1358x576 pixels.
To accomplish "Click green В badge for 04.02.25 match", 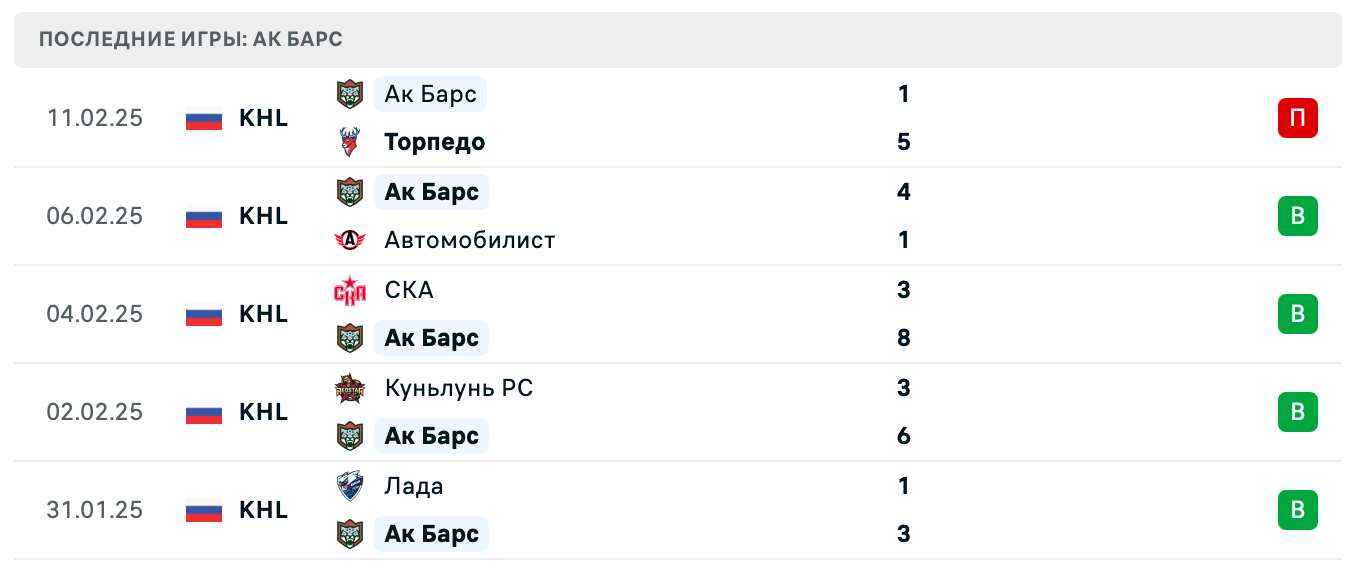I will (x=1297, y=314).
